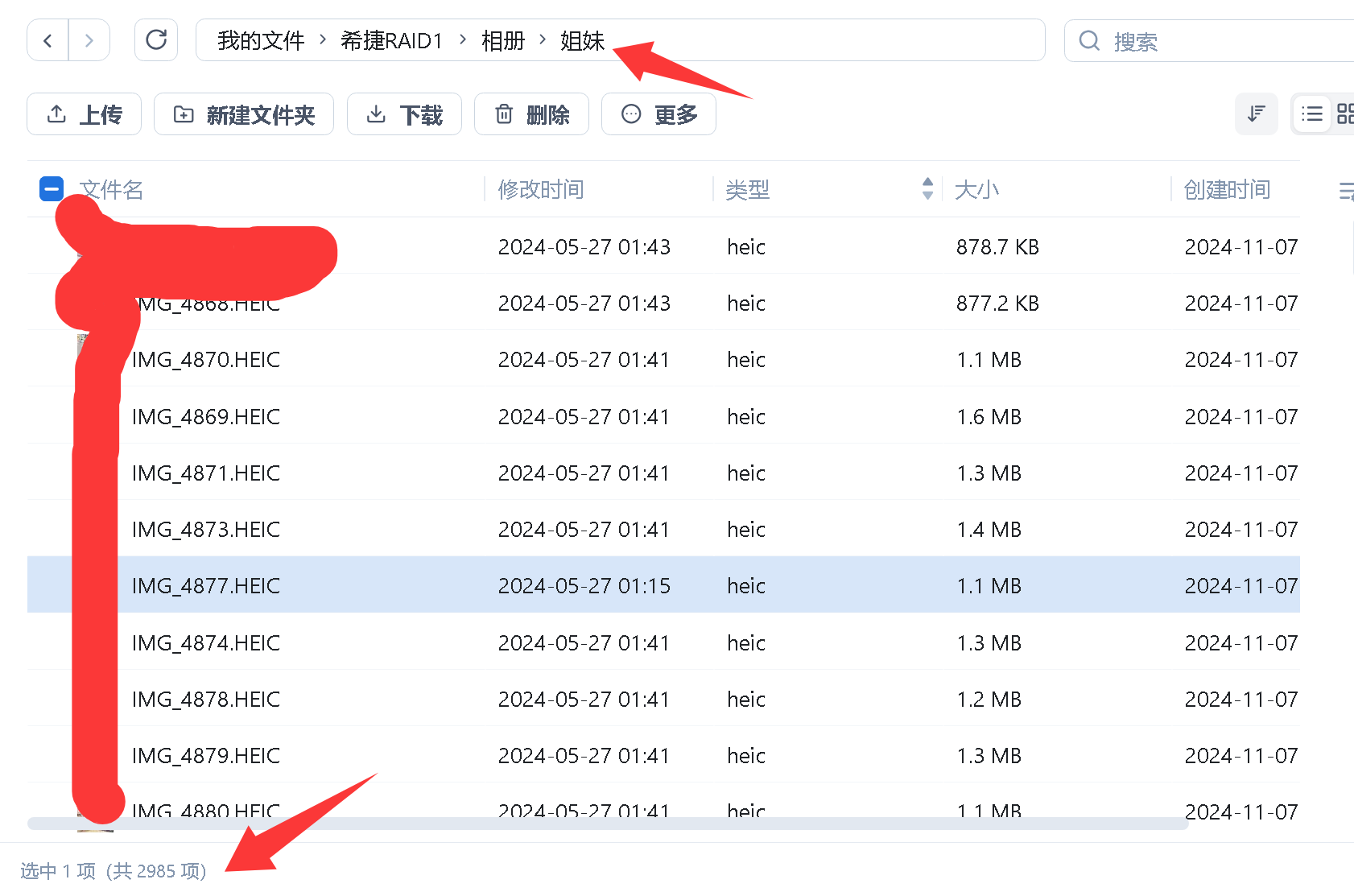Click the new folder icon
Screen dimensions: 1354x896
coord(184,114)
